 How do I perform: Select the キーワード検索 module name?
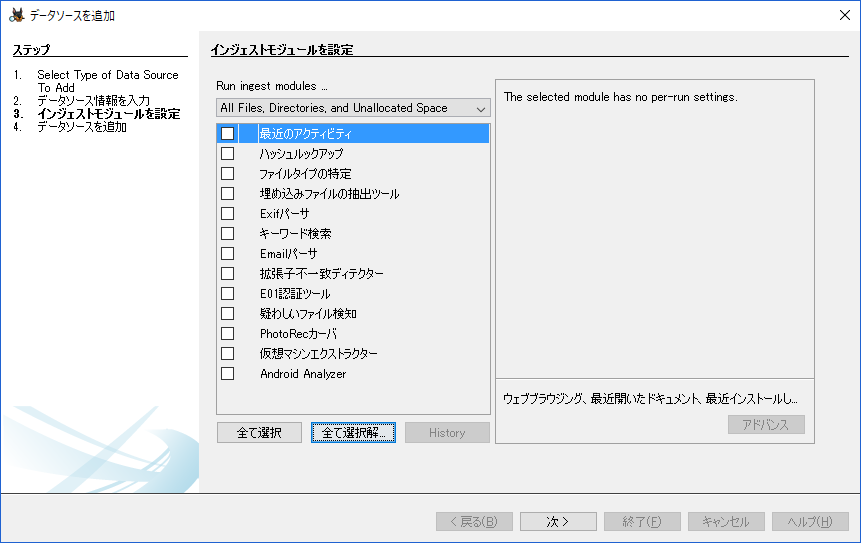[295, 234]
